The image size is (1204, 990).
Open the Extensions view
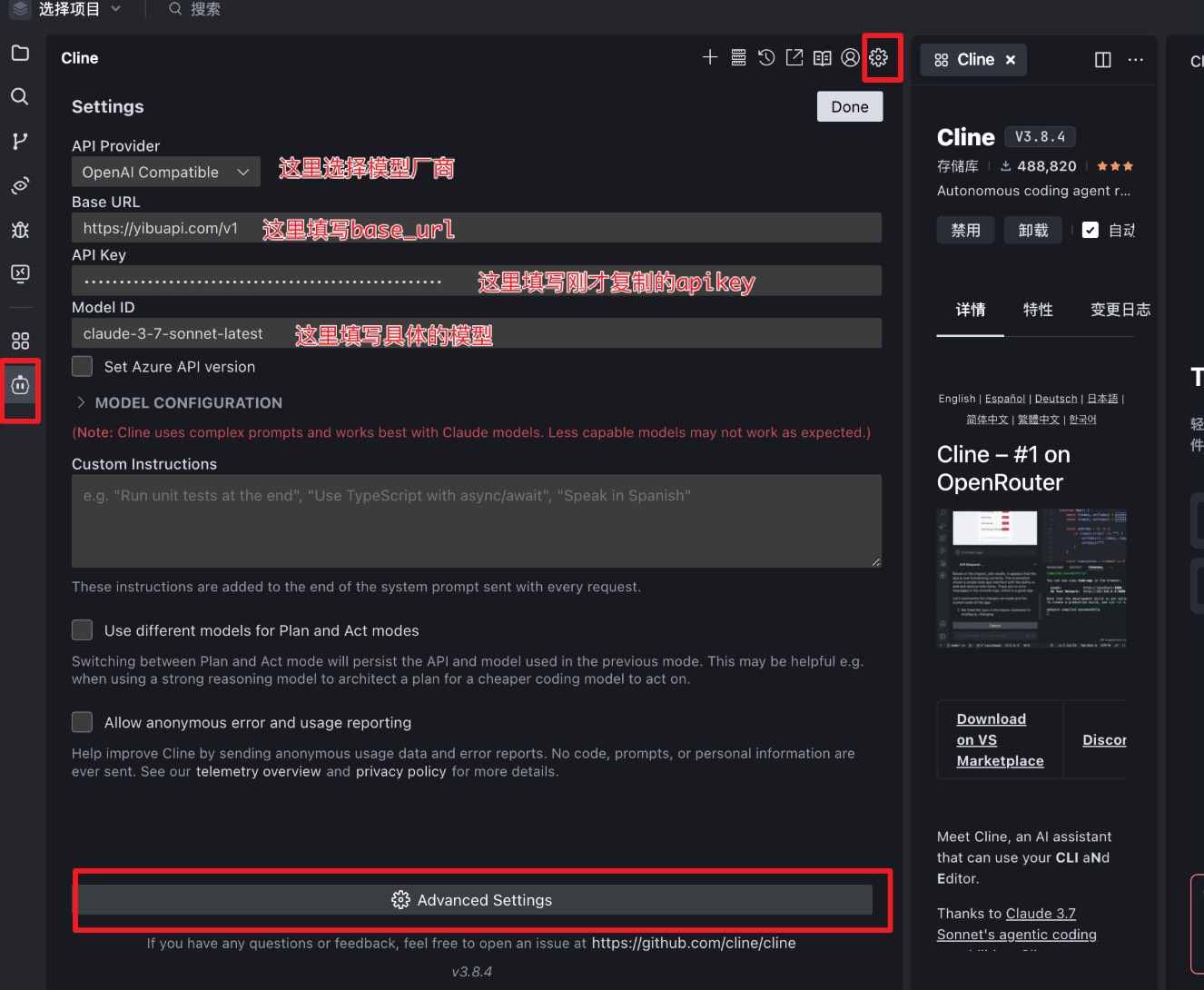(x=20, y=340)
